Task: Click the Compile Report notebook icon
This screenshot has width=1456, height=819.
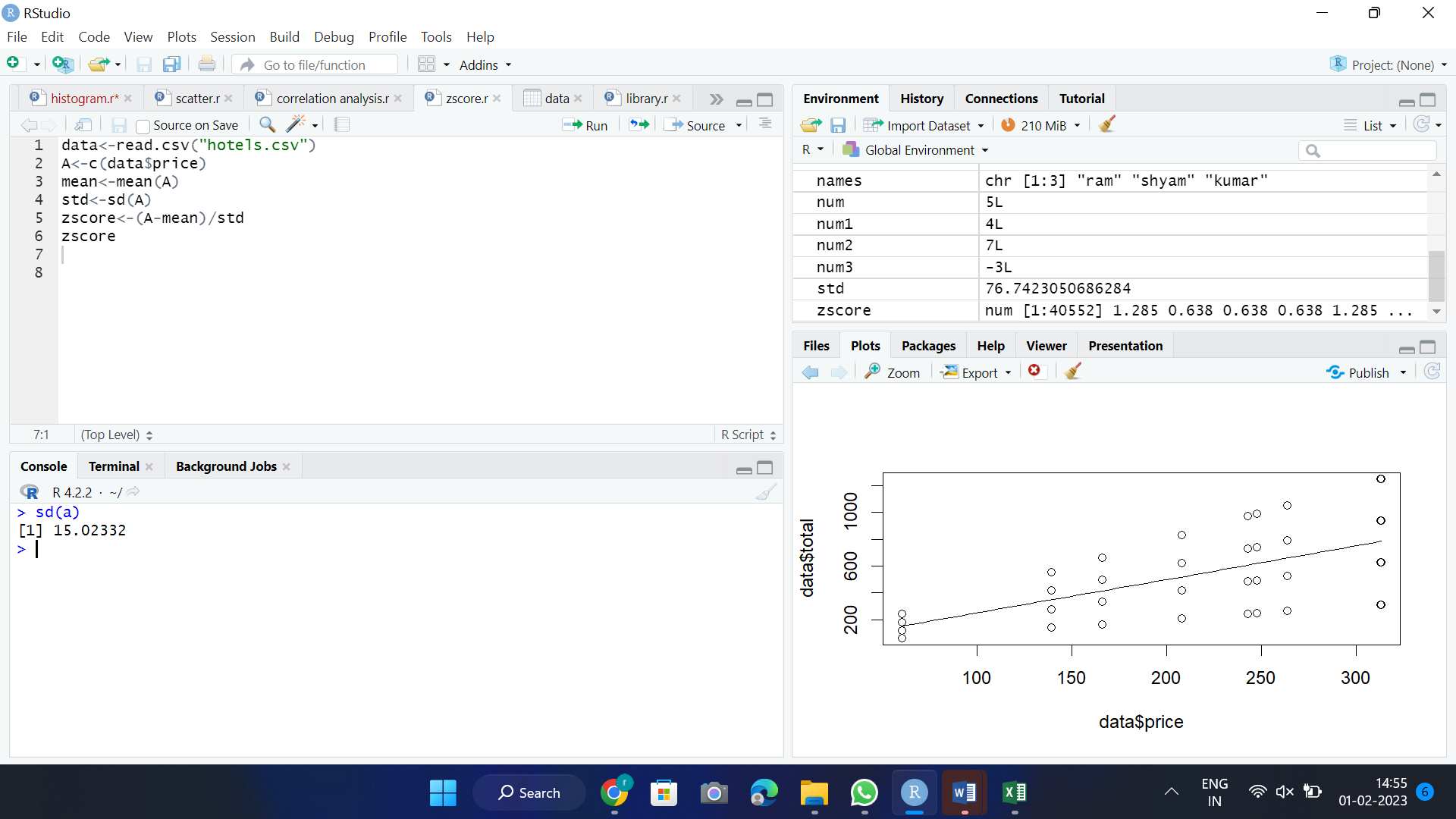Action: [x=341, y=125]
